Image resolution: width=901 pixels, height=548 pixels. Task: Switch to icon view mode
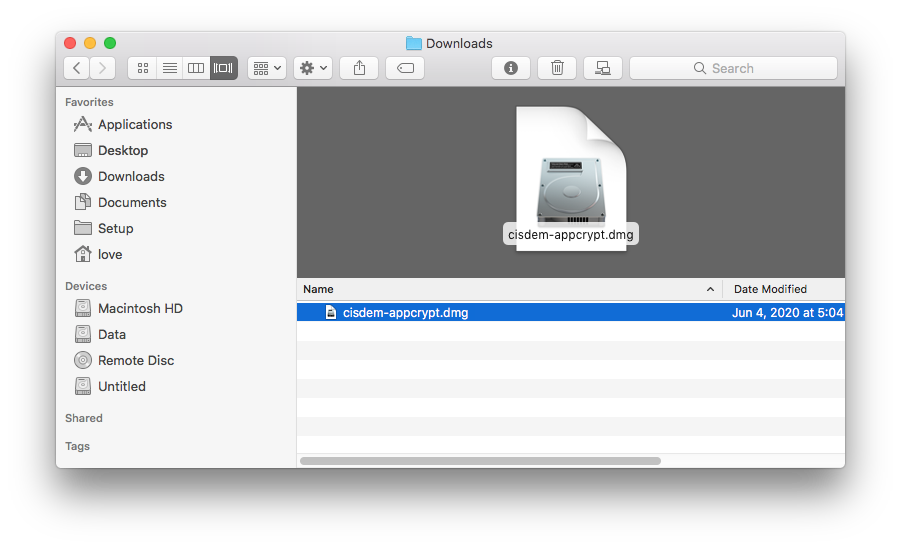tap(142, 68)
